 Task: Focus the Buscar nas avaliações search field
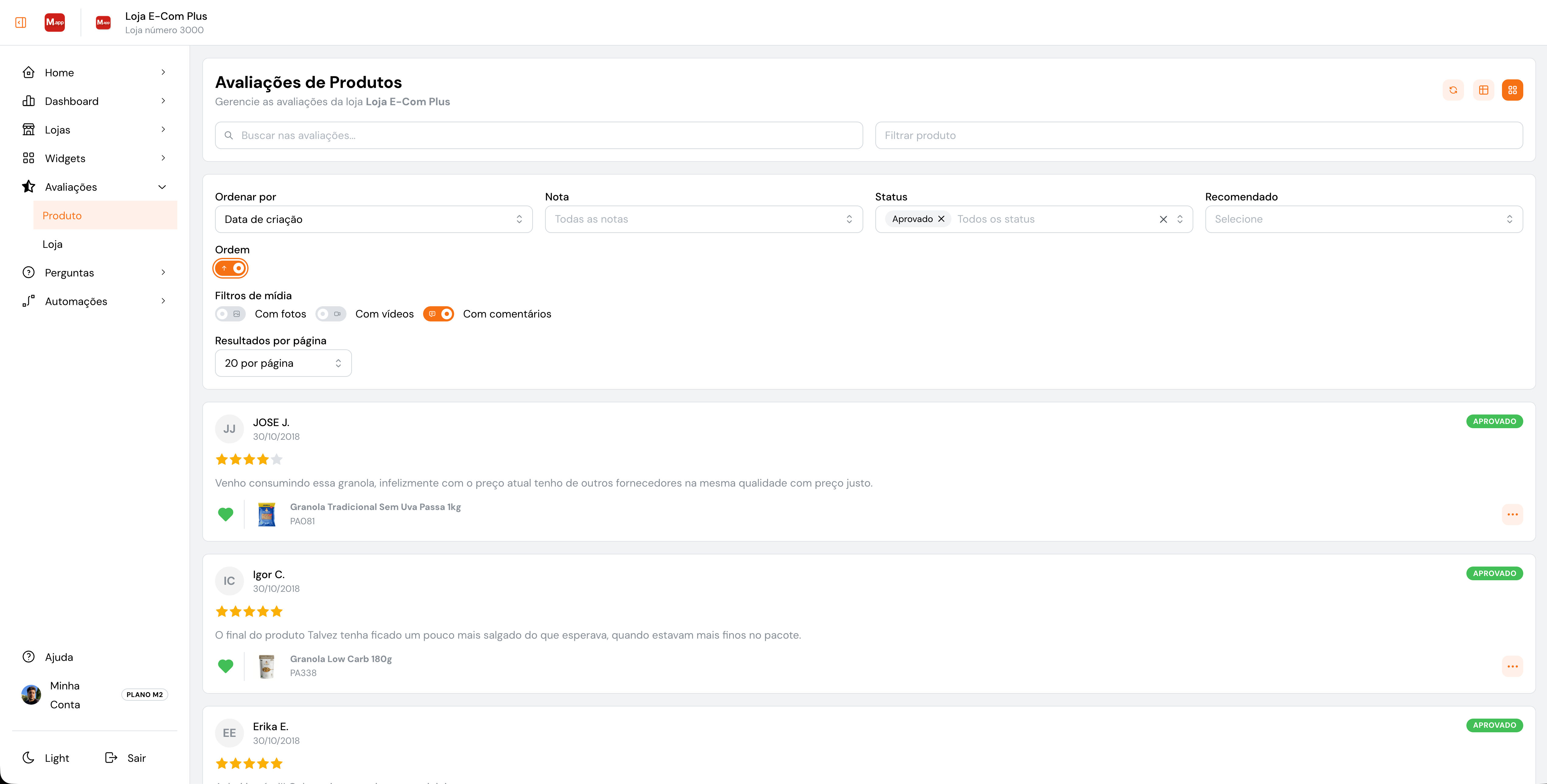coord(539,136)
